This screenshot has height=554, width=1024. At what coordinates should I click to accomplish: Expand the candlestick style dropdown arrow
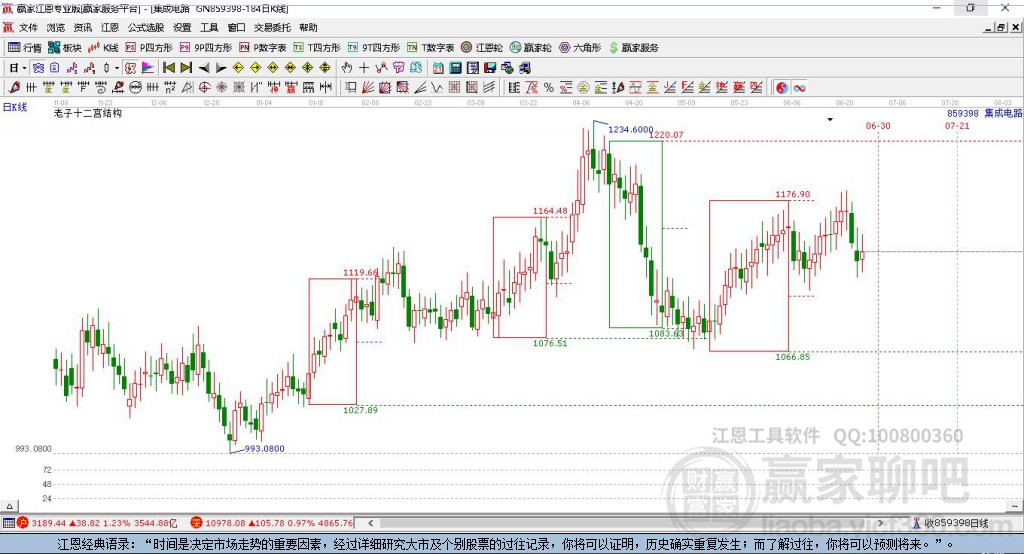(x=117, y=68)
